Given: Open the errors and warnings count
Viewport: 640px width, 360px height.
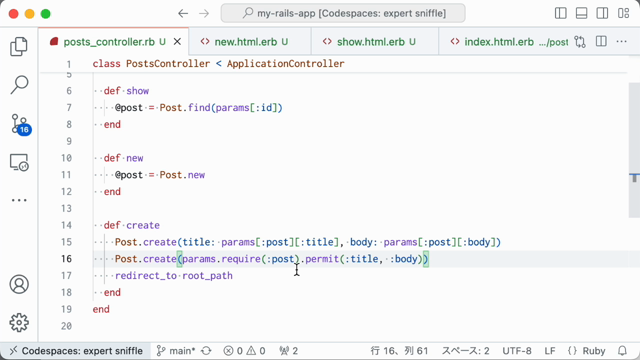Looking at the screenshot, I should [244, 351].
